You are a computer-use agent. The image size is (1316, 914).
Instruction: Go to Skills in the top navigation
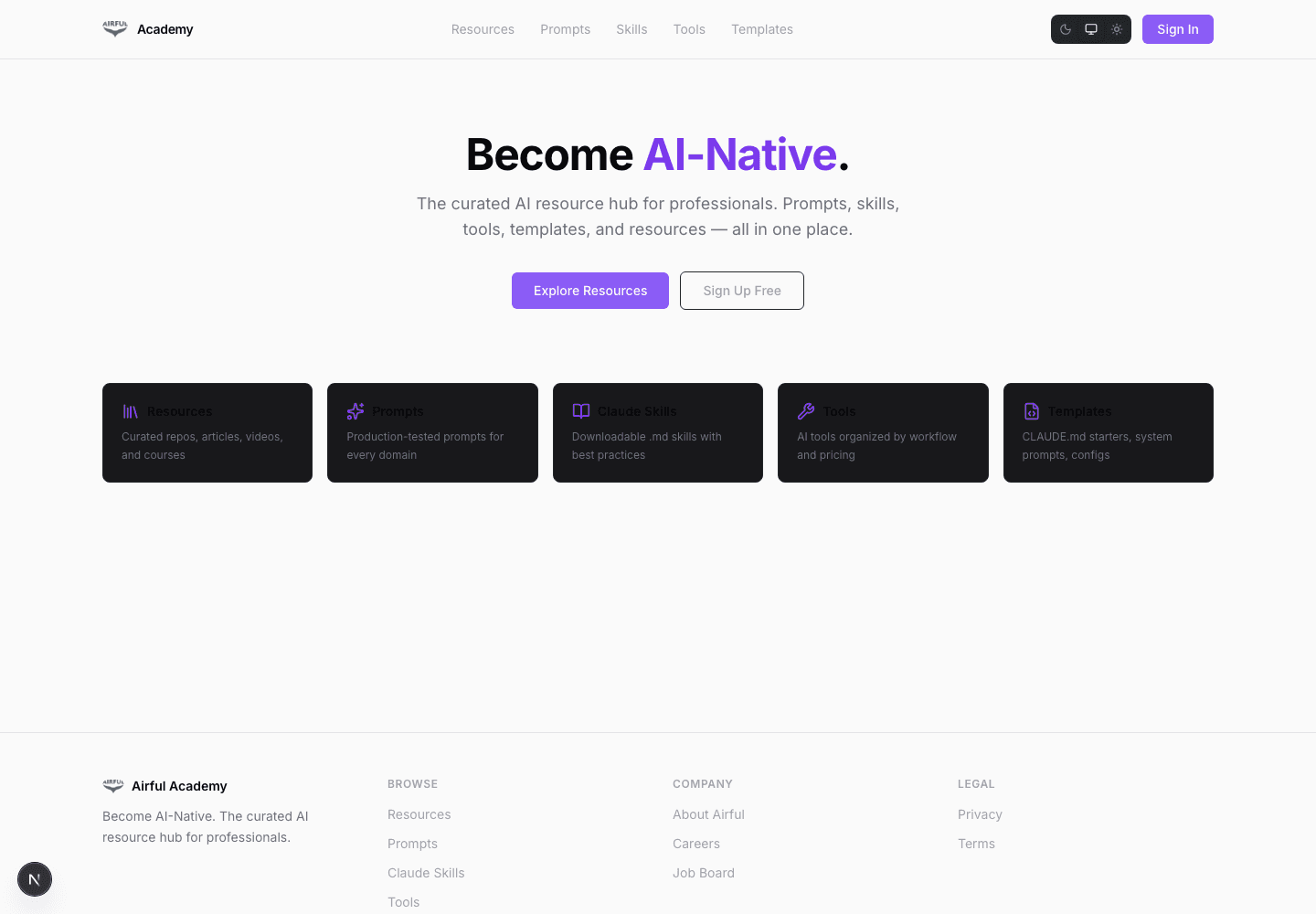tap(631, 29)
